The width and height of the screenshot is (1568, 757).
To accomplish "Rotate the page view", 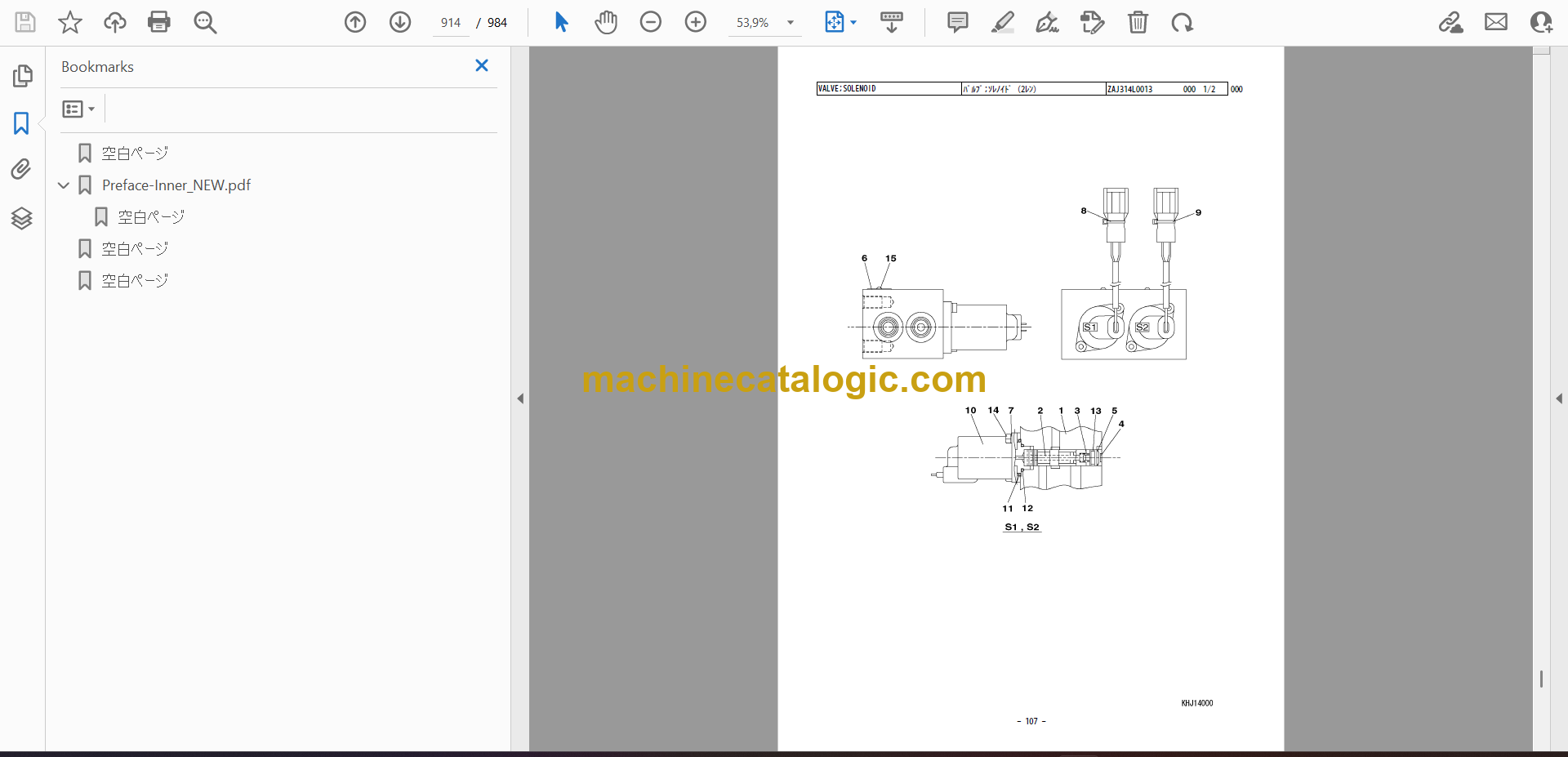I will point(1183,22).
